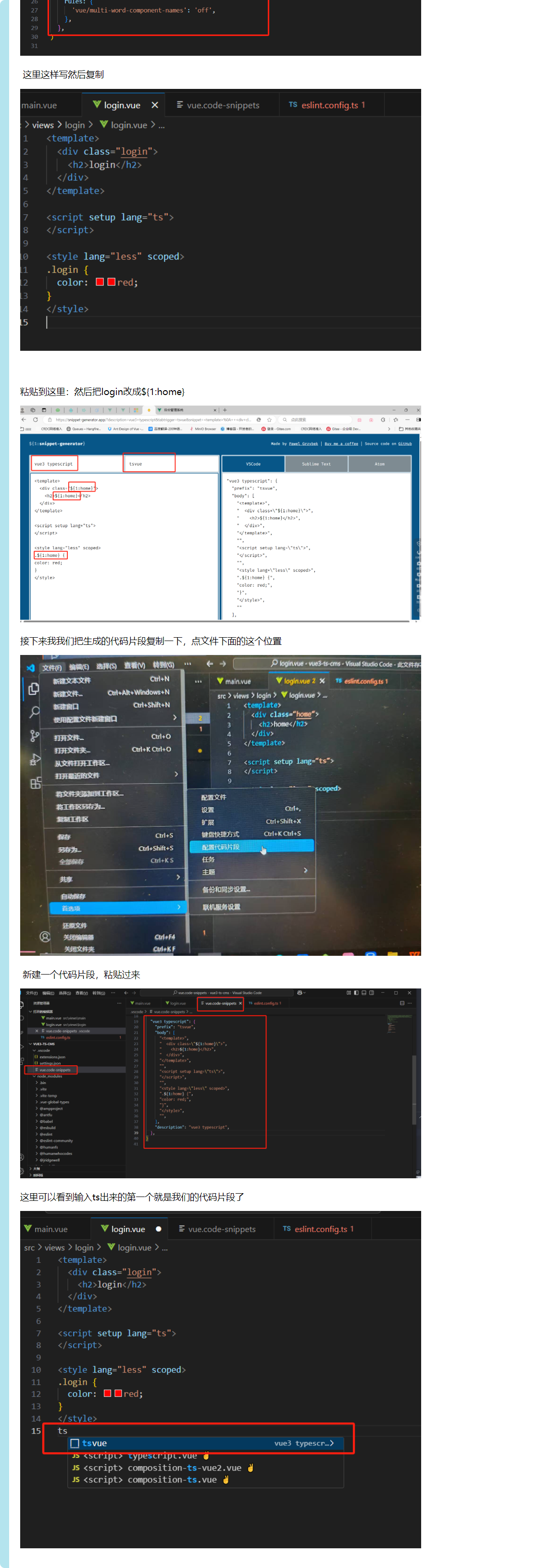Close the vue.code-snippets tab with the X
This screenshot has width=550, height=1568.
click(x=240, y=1003)
